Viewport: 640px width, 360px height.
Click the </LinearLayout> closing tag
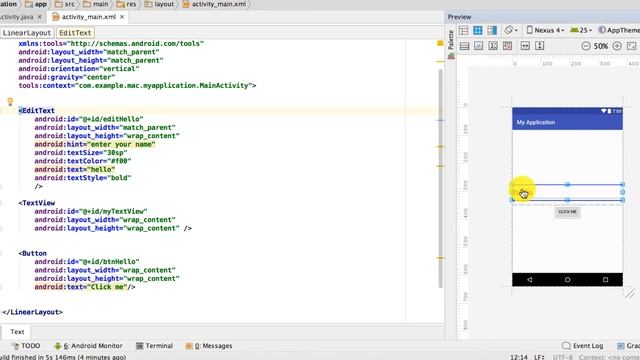(33, 312)
